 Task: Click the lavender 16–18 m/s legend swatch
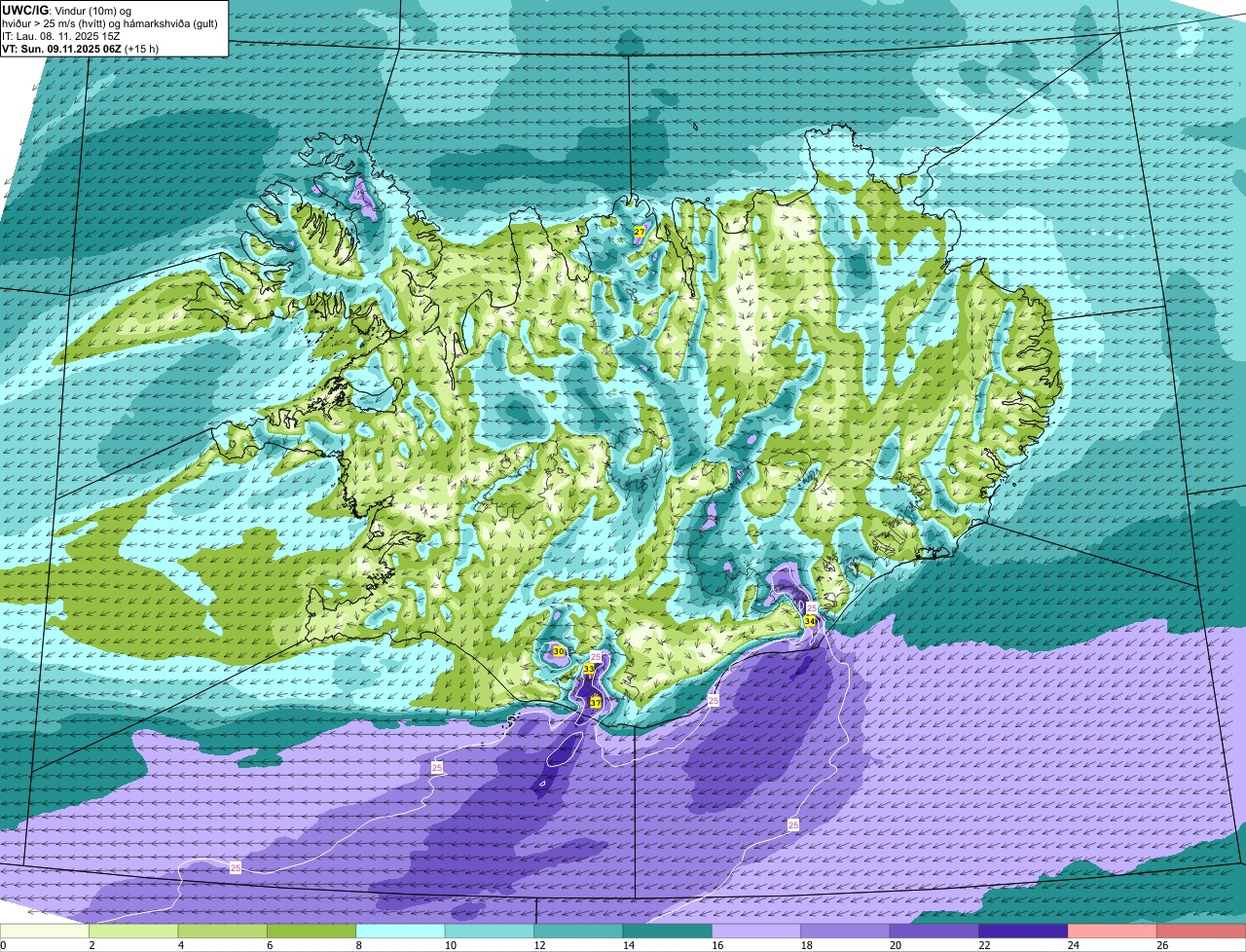pos(757,931)
